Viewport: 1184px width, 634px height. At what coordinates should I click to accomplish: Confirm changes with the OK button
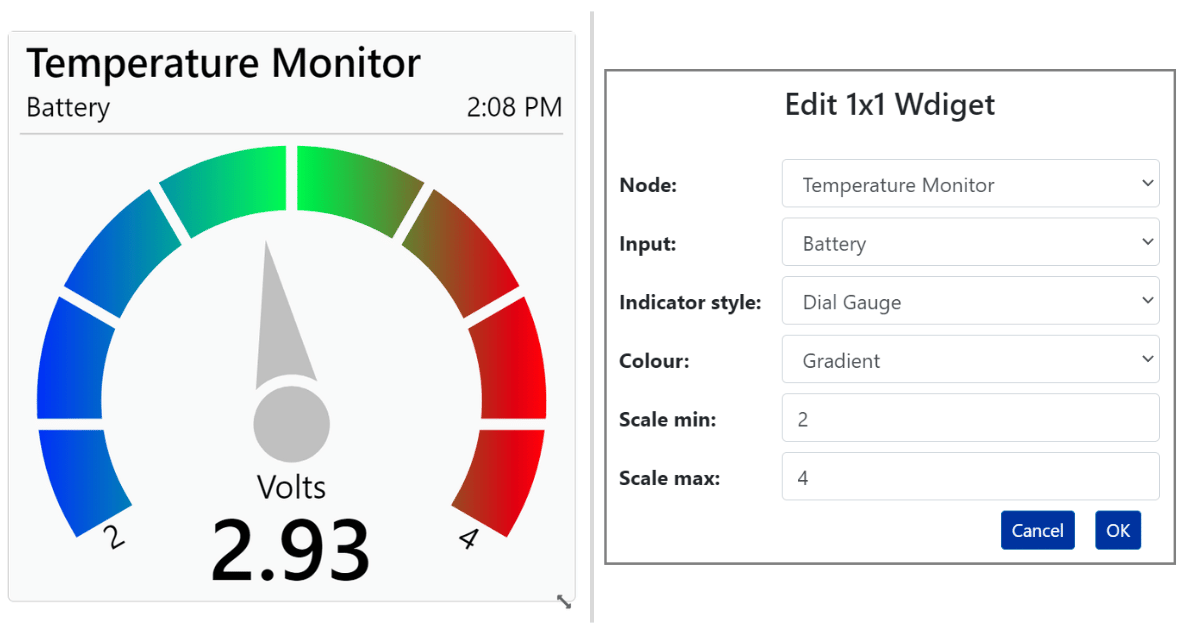(1118, 531)
